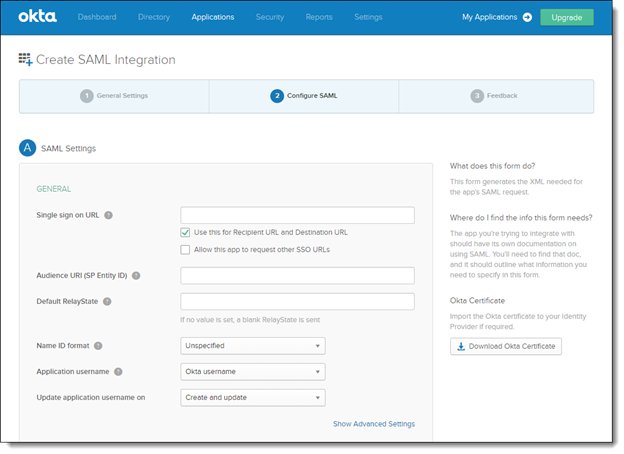624x454 pixels.
Task: Click the Okta logo
Action: (37, 16)
